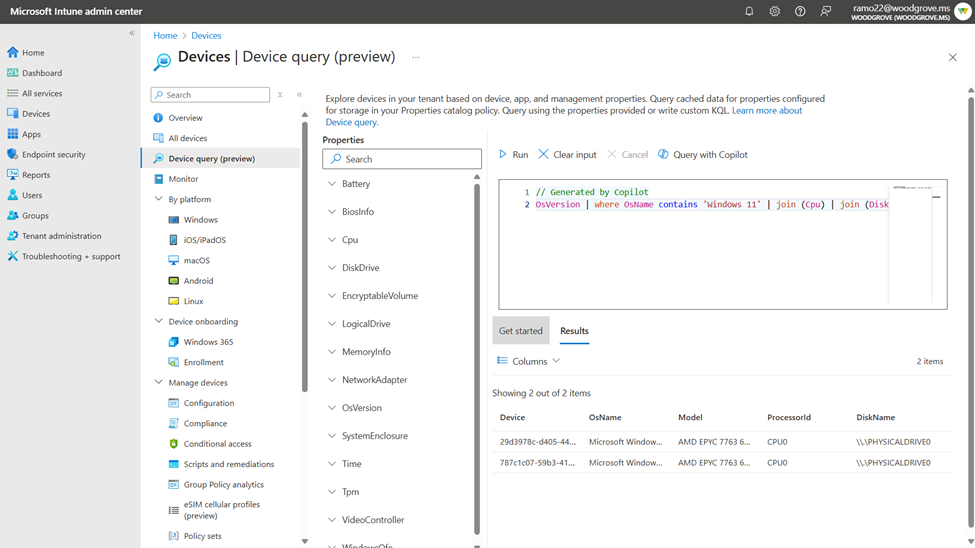Image resolution: width=975 pixels, height=548 pixels.
Task: Collapse the Manage devices section
Action: click(159, 383)
